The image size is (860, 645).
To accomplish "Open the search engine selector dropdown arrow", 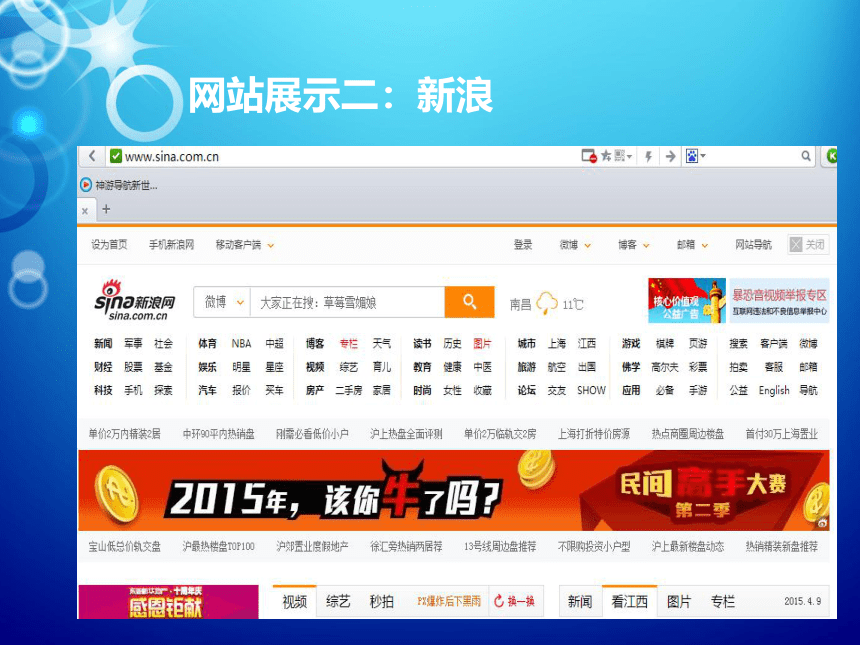I will (703, 156).
